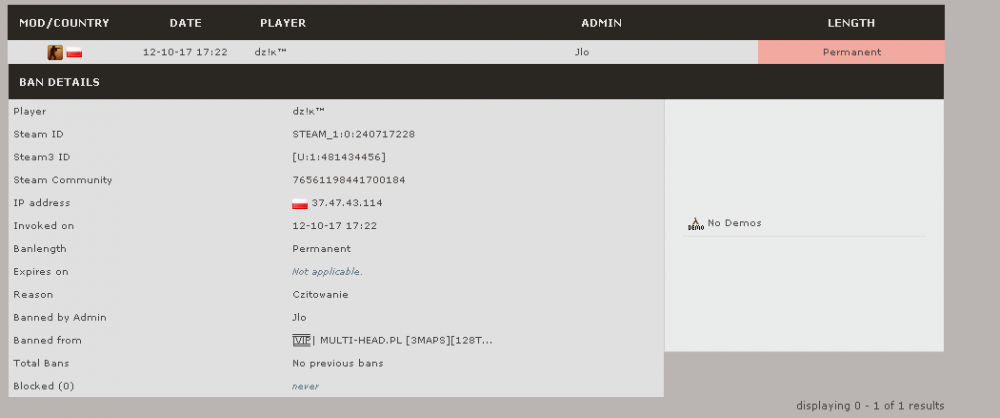The image size is (1000, 418).
Task: Click the VIP tag icon in Banned from
Action: (299, 340)
